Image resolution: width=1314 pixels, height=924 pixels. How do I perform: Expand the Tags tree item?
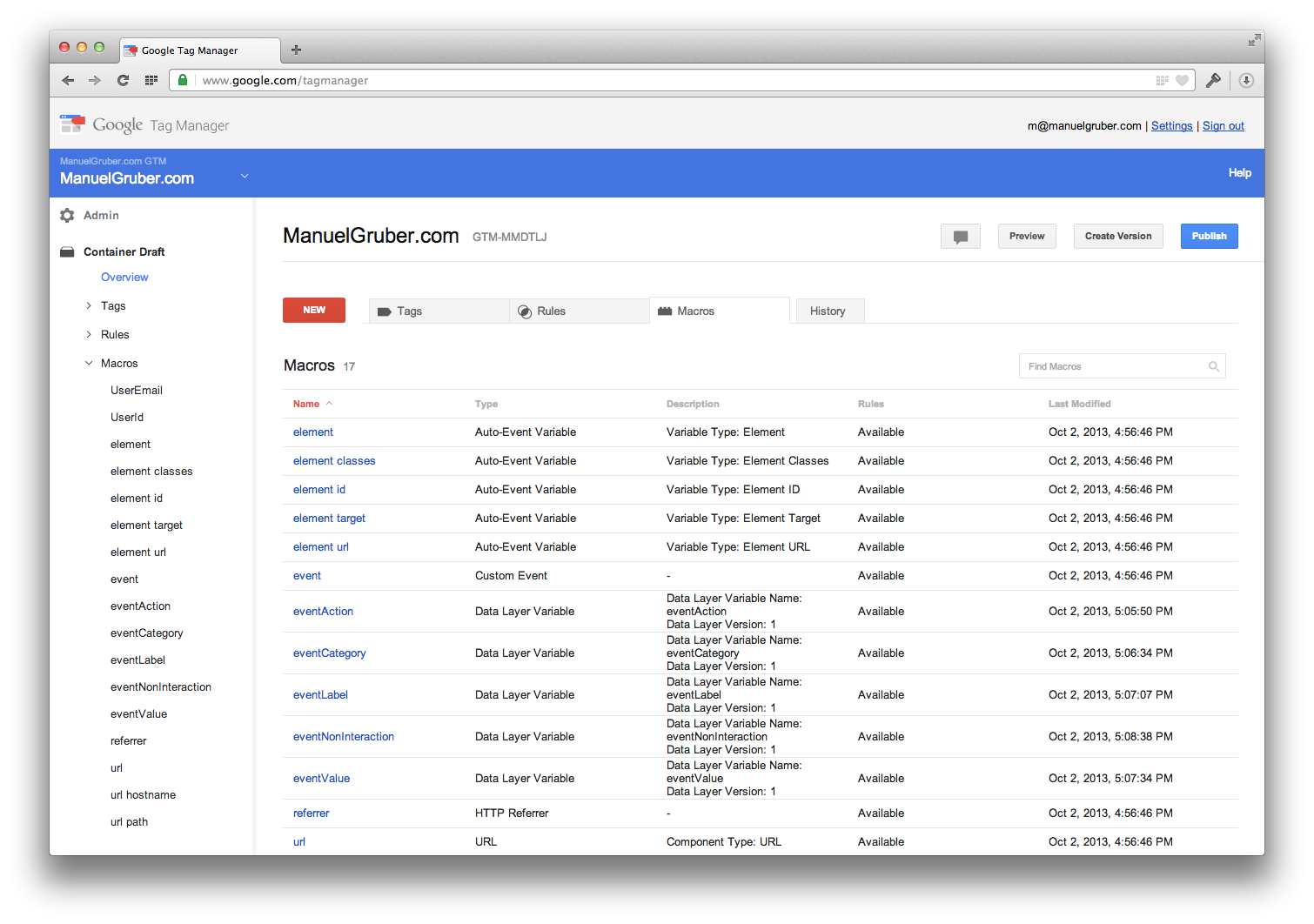(89, 305)
